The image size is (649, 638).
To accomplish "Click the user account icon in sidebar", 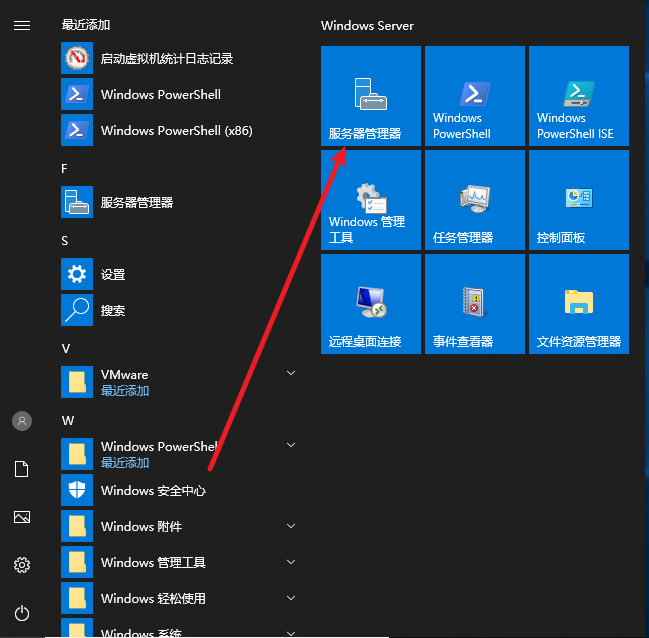I will tap(22, 421).
